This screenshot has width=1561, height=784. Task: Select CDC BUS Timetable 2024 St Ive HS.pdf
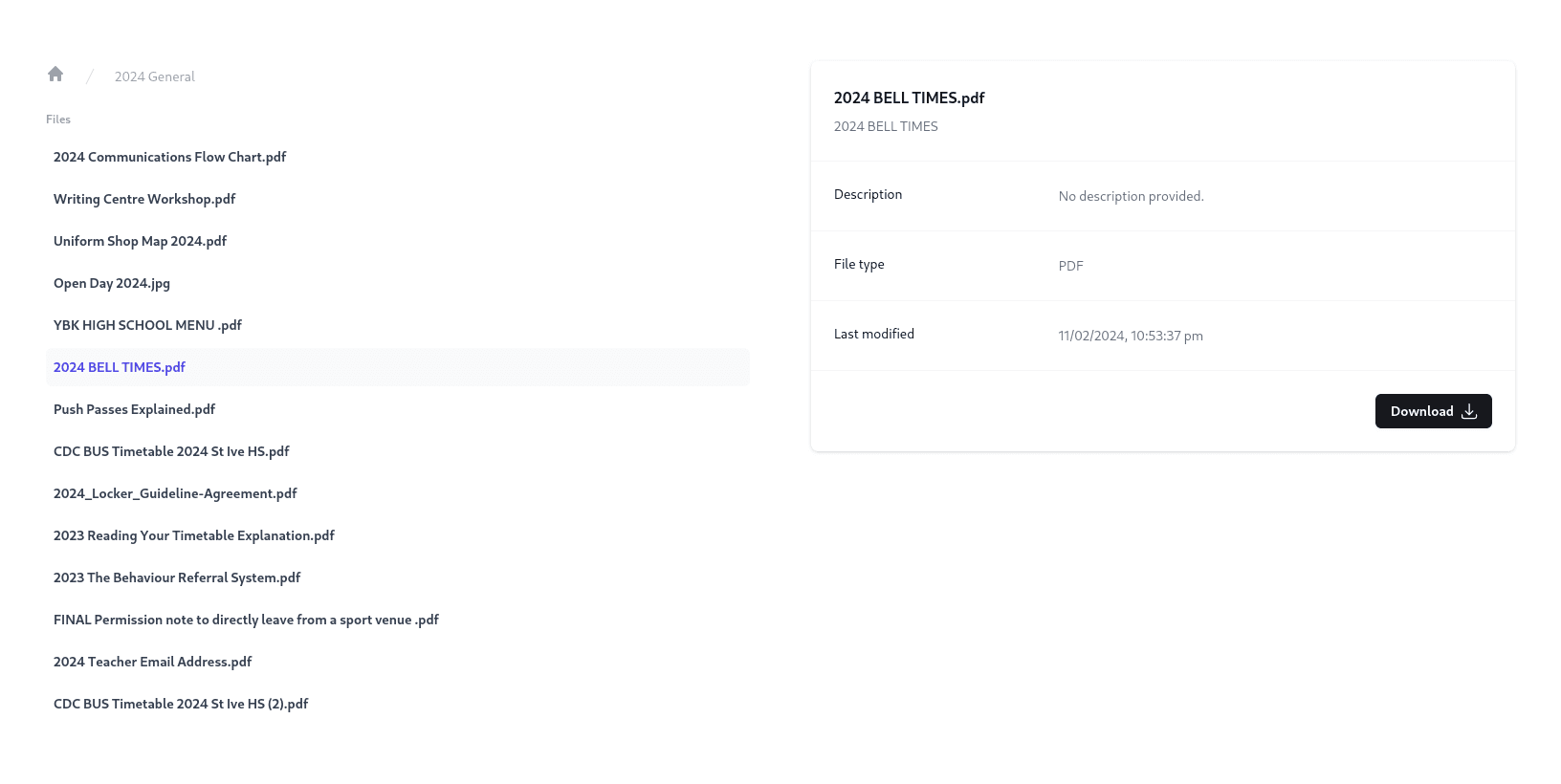[x=171, y=451]
